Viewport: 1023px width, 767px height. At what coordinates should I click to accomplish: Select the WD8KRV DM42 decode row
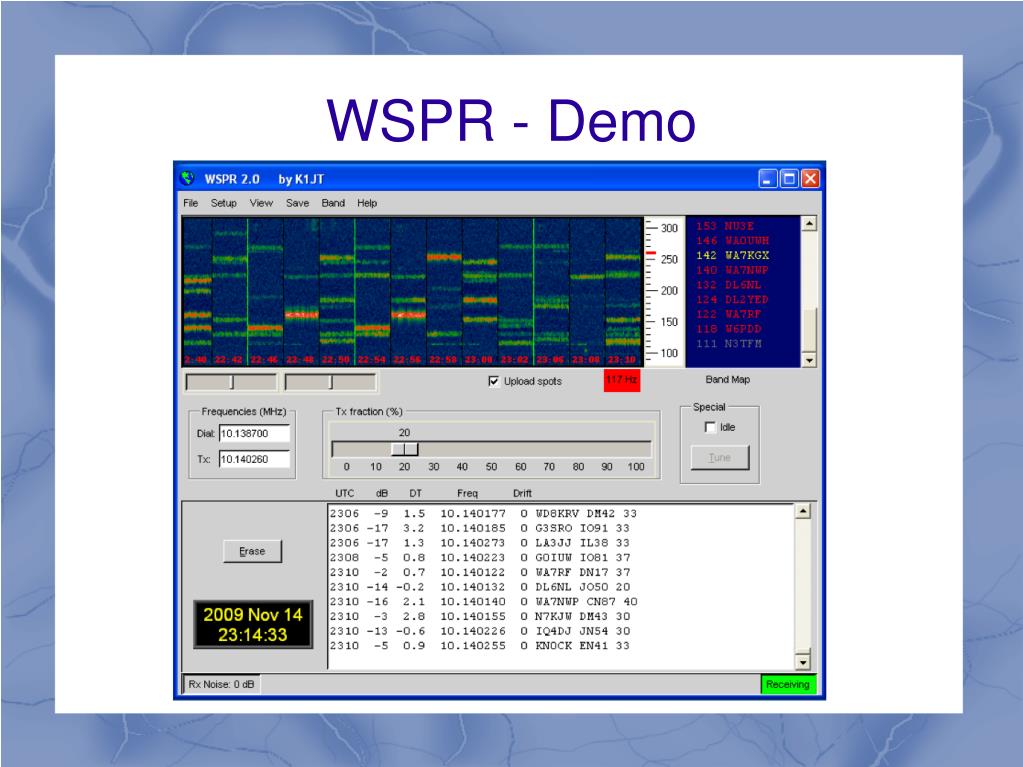[x=483, y=513]
